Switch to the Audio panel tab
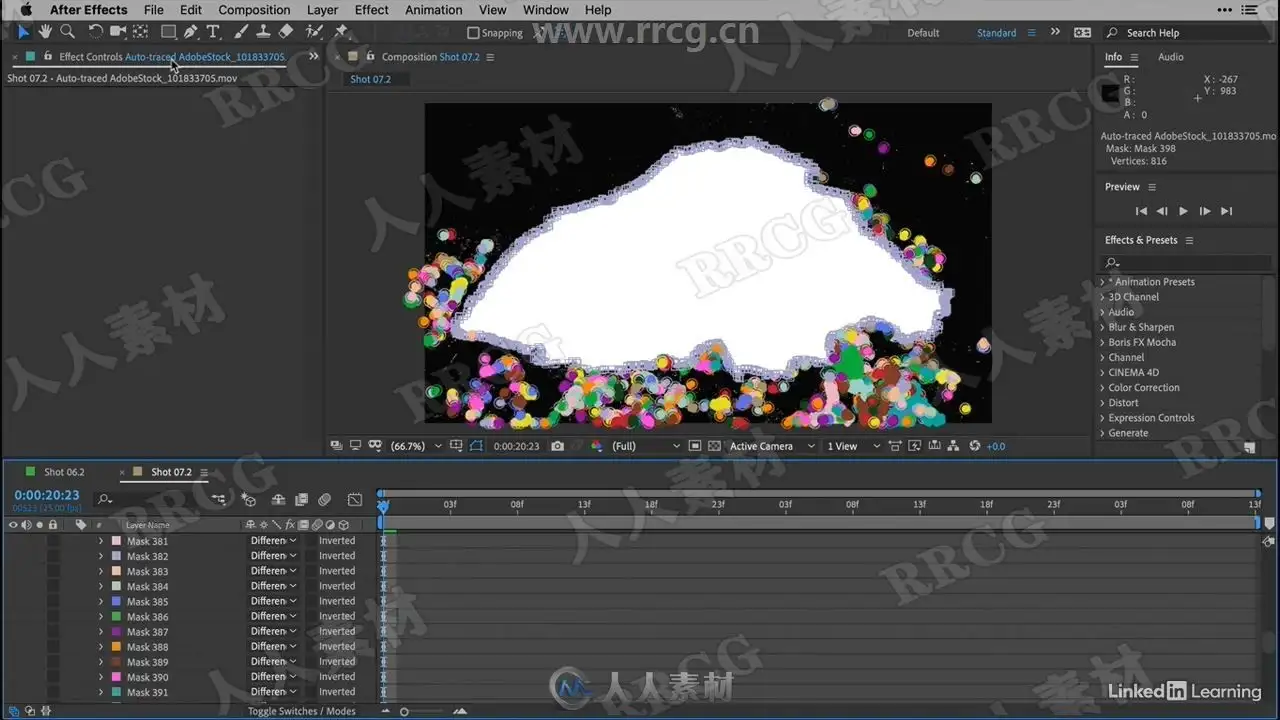This screenshot has height=720, width=1280. point(1171,57)
